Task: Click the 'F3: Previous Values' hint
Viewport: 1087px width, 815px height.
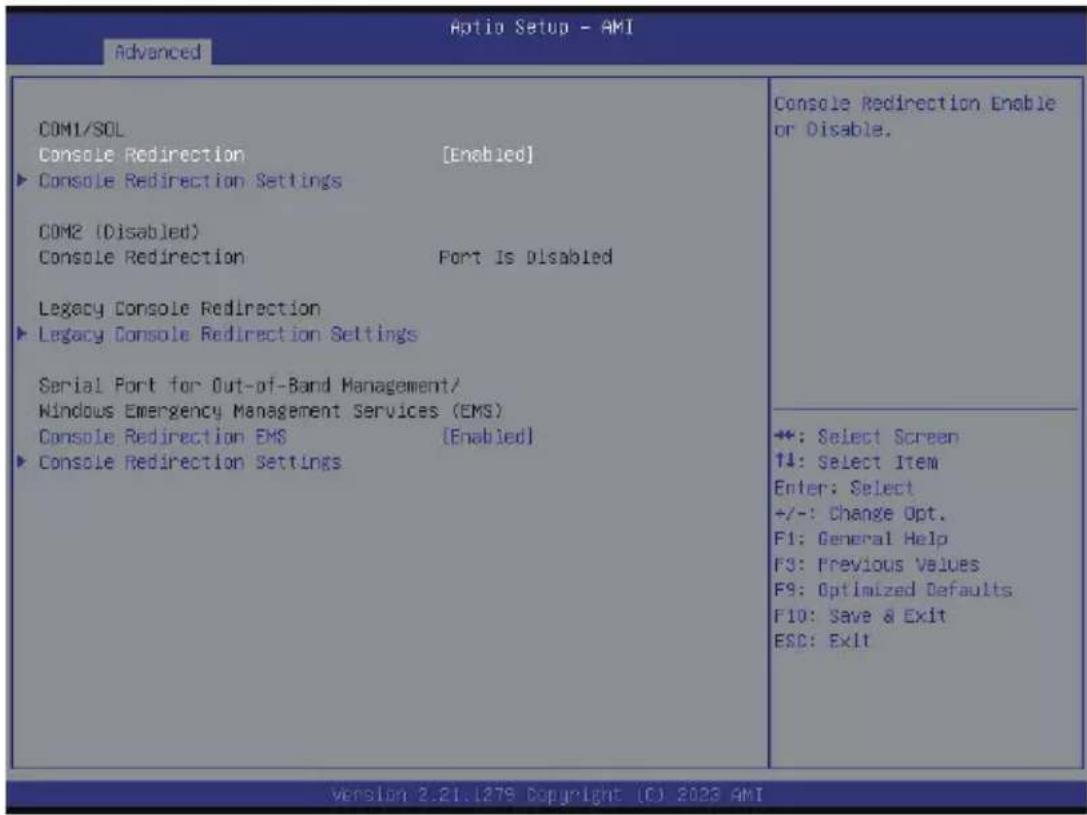Action: [877, 565]
